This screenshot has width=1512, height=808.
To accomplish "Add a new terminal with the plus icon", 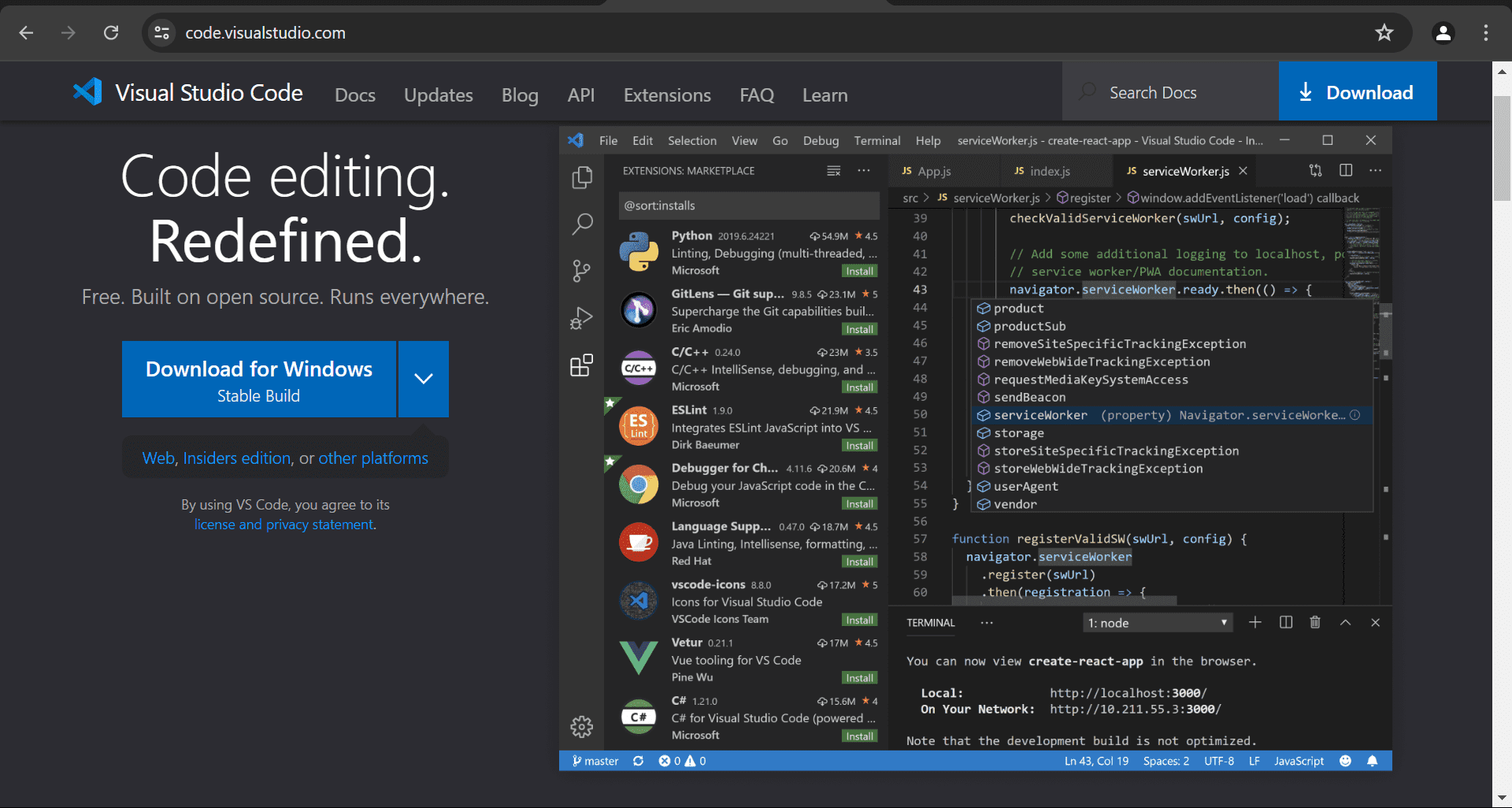I will click(1255, 622).
